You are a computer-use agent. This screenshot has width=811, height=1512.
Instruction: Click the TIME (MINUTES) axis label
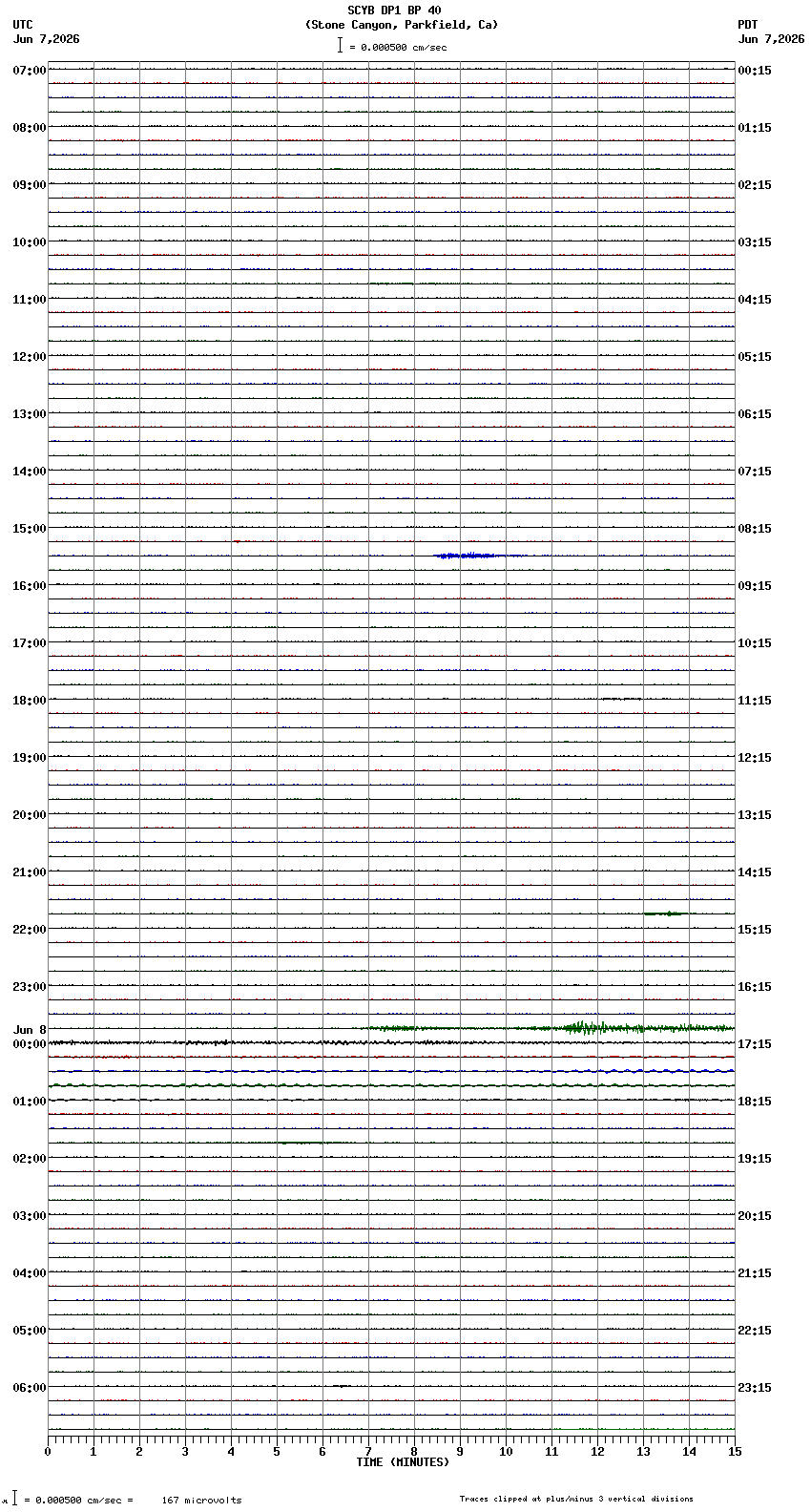[403, 1462]
